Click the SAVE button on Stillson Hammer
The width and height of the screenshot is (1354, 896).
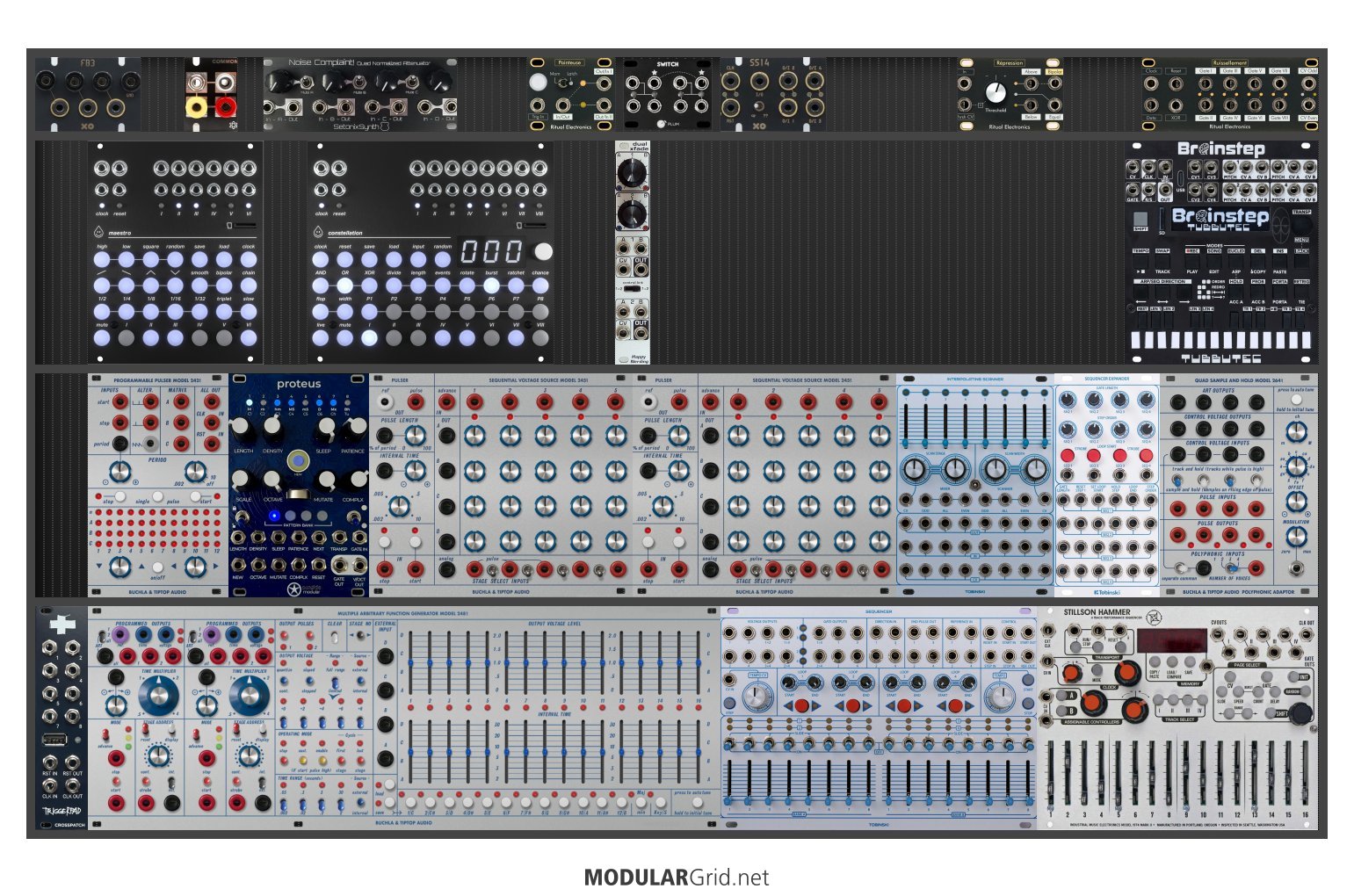tap(1190, 661)
